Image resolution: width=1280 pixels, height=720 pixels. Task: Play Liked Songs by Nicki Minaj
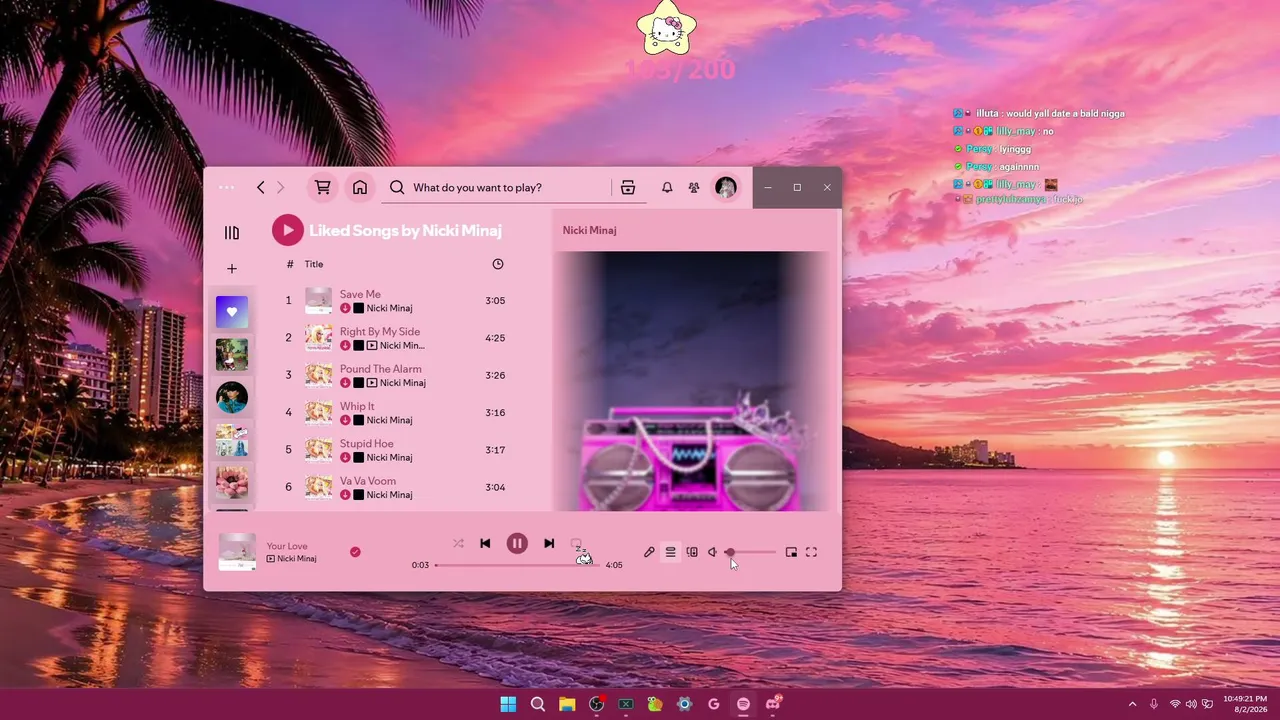tap(287, 230)
